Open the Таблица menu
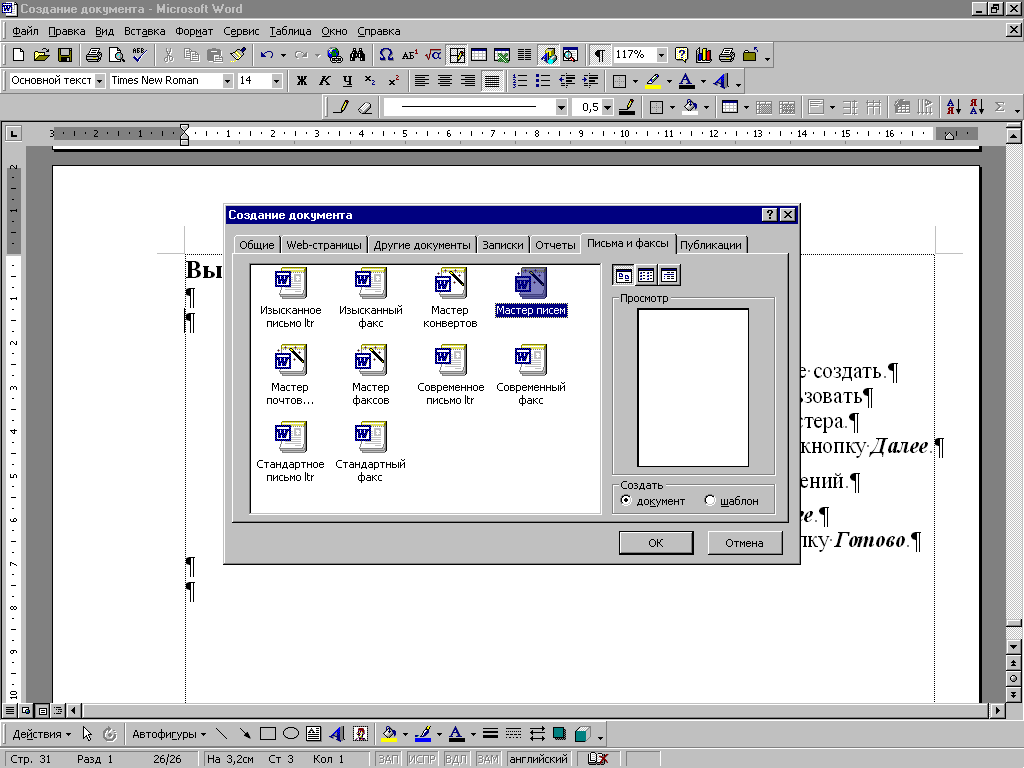 tap(290, 31)
